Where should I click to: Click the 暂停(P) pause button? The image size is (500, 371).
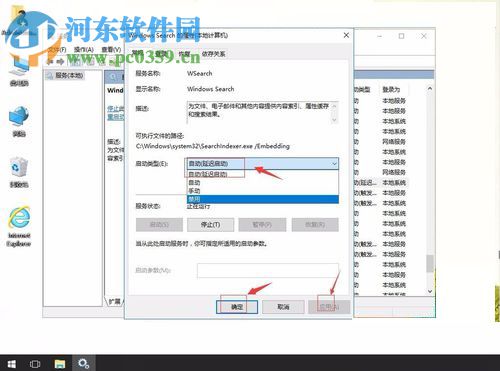262,225
